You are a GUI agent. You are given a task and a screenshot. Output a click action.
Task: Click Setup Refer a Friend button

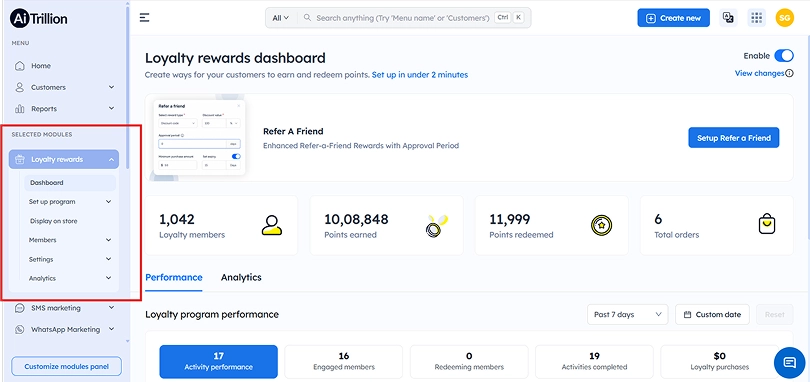(734, 138)
